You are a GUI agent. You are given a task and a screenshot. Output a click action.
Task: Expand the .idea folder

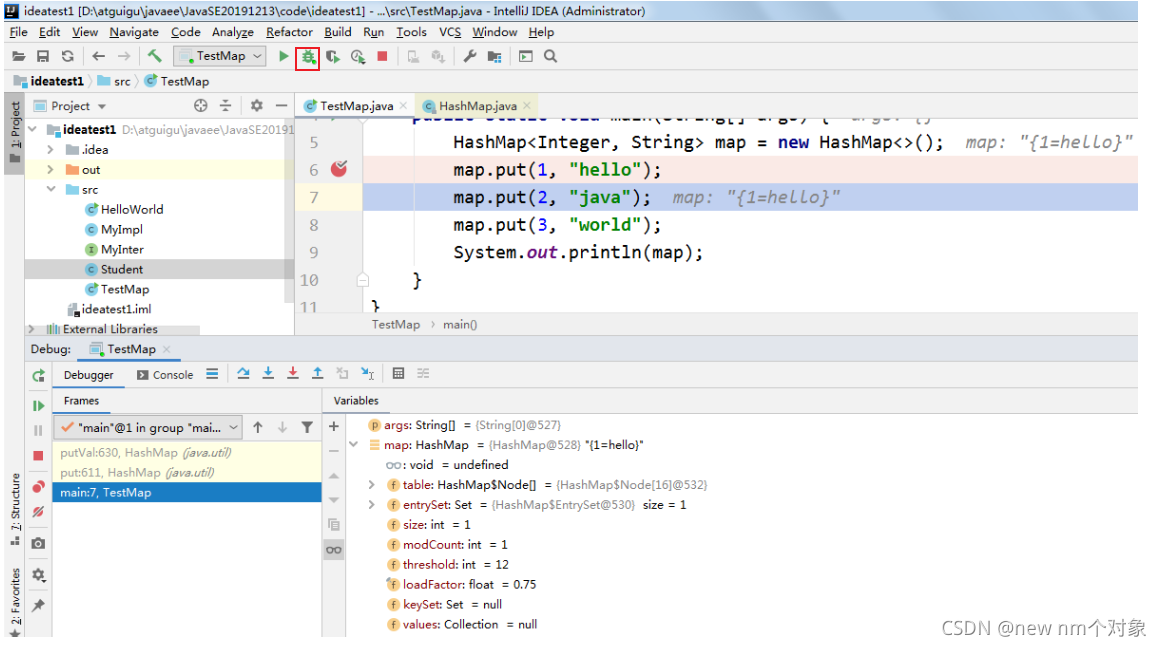pyautogui.click(x=50, y=150)
